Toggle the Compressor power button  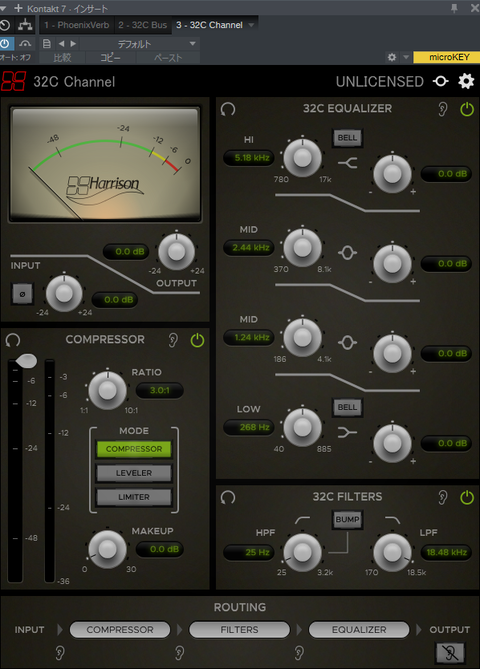[197, 340]
